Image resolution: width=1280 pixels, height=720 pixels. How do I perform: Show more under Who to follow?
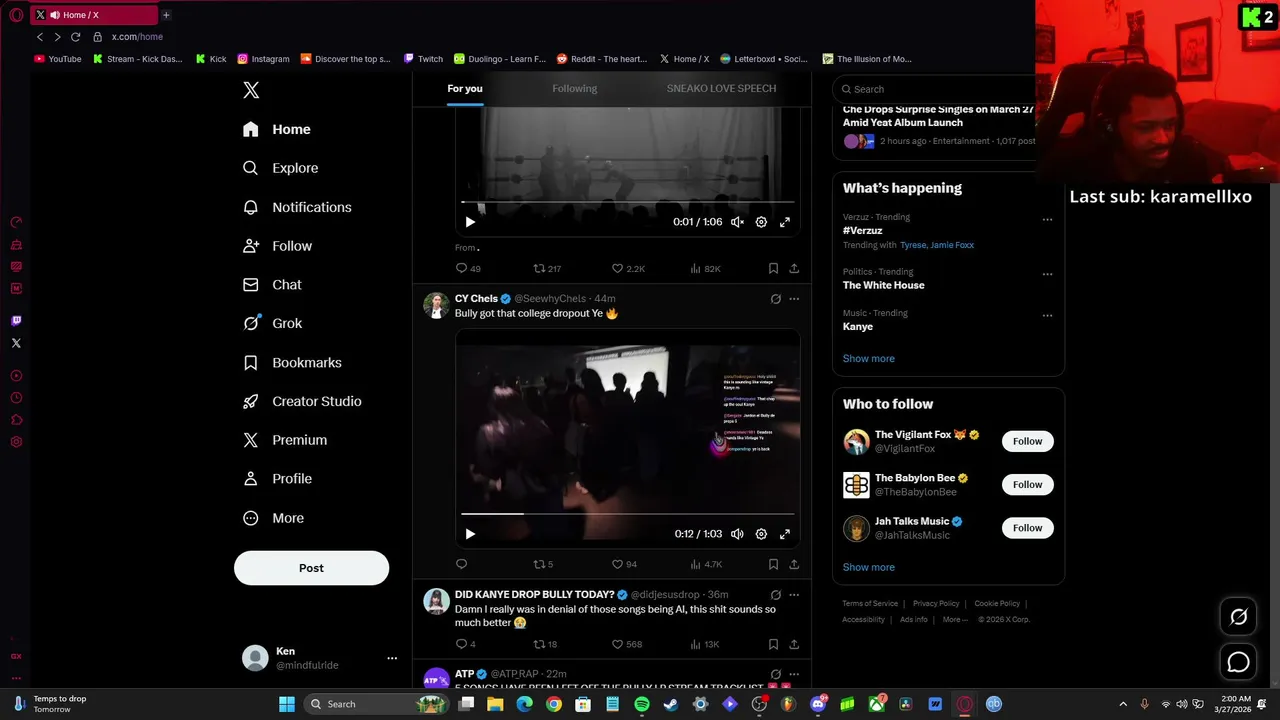click(x=868, y=567)
